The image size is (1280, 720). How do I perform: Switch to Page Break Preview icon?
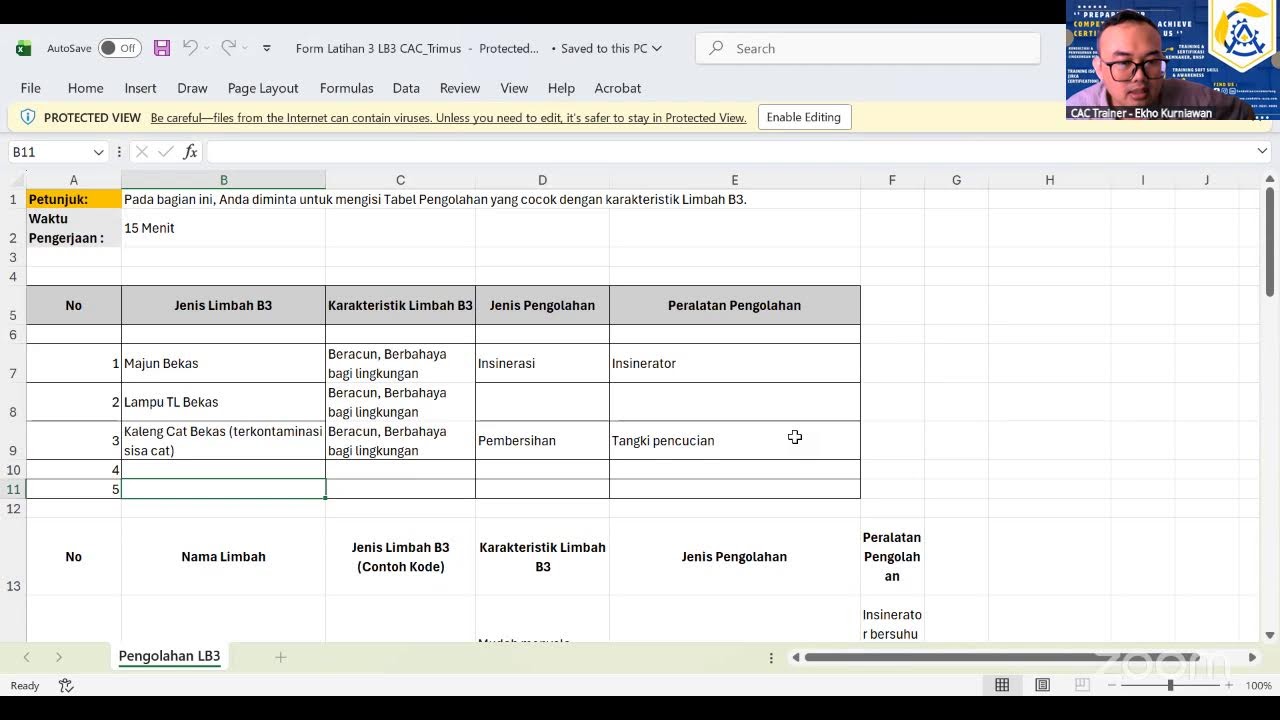(x=1082, y=685)
